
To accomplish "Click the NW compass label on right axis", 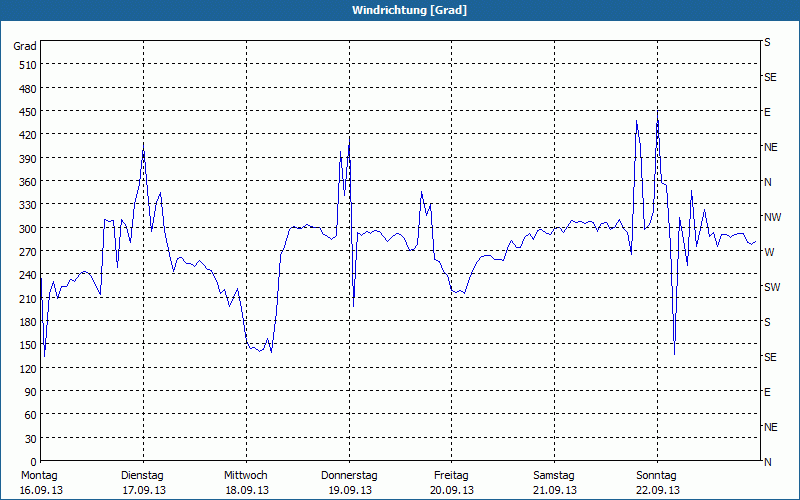I will point(772,217).
